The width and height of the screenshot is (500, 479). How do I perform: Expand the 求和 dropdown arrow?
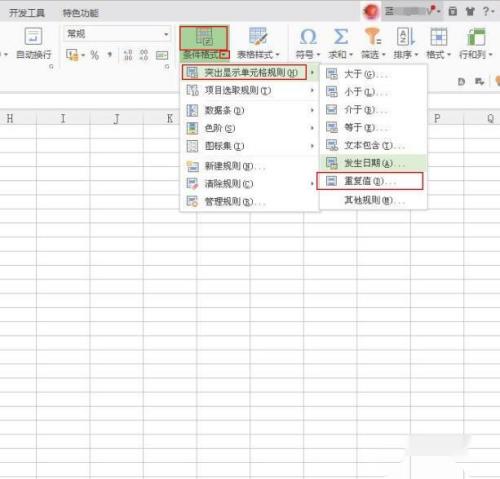(x=351, y=54)
